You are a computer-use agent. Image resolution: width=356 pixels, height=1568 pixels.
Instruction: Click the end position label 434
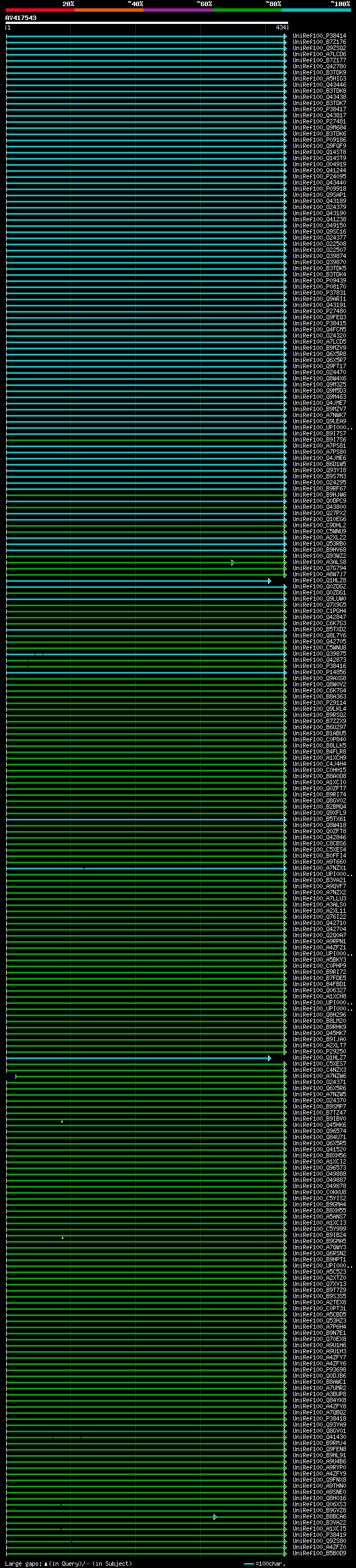tap(280, 27)
